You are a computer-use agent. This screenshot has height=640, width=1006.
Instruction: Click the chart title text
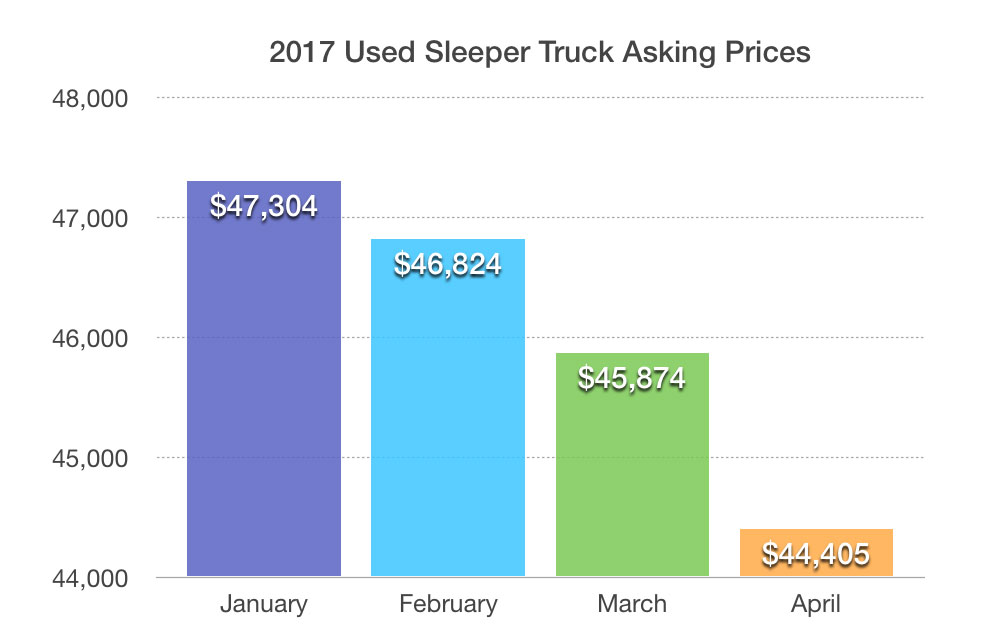540,53
